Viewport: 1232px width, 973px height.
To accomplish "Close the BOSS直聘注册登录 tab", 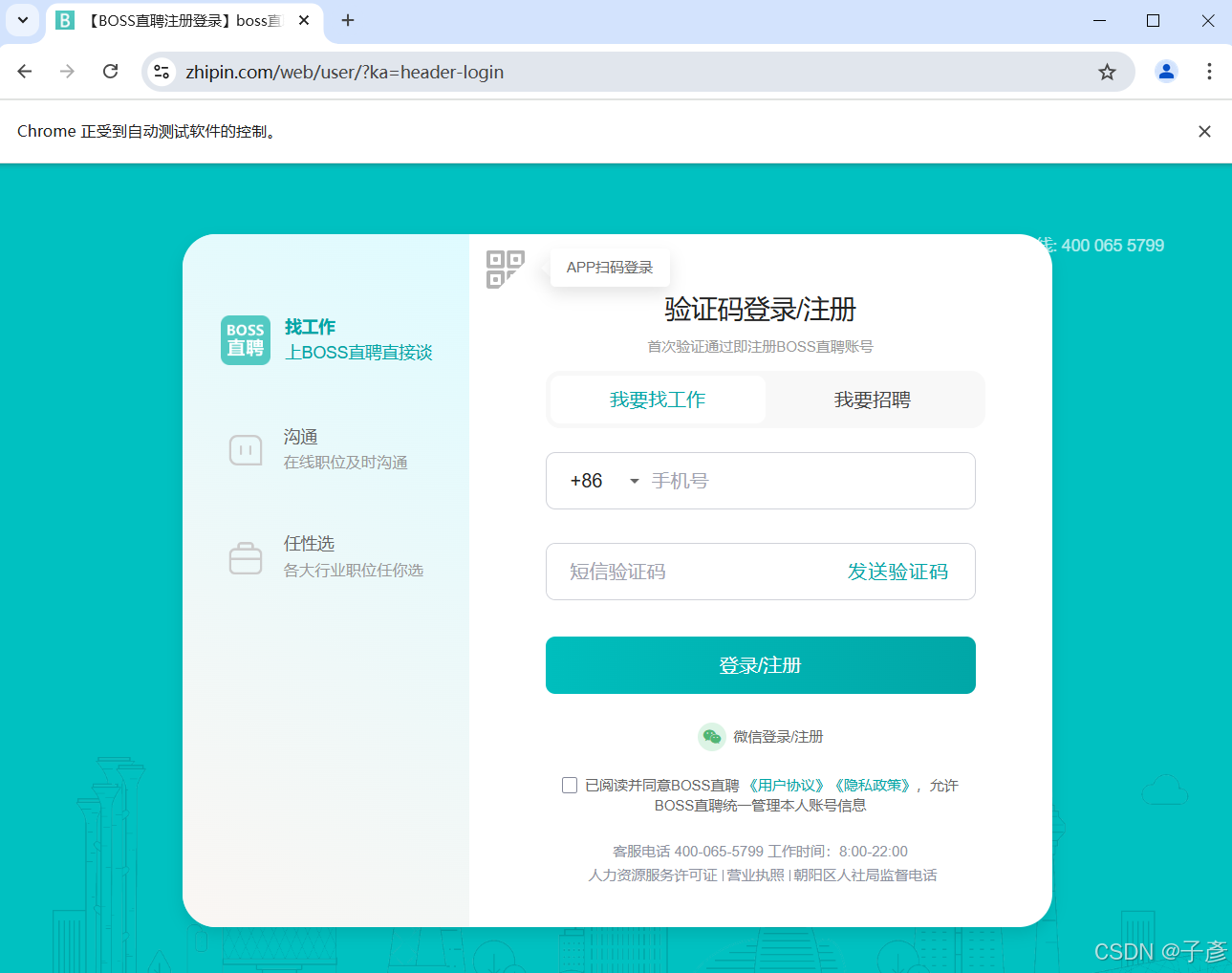I will [304, 20].
